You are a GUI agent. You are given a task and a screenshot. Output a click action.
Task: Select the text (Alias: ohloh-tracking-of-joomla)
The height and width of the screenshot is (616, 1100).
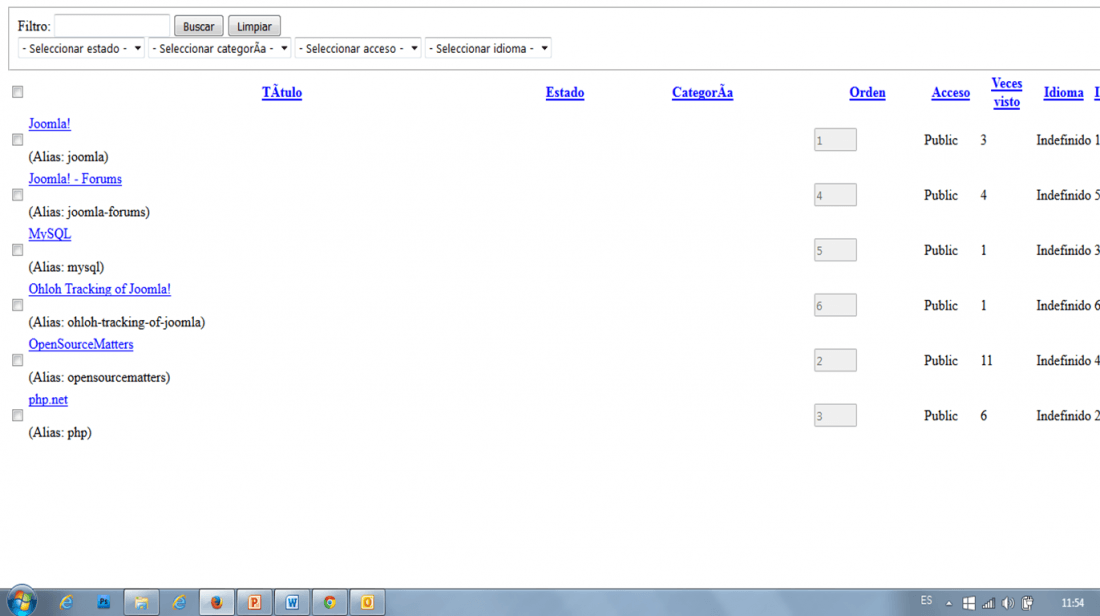[x=116, y=322]
